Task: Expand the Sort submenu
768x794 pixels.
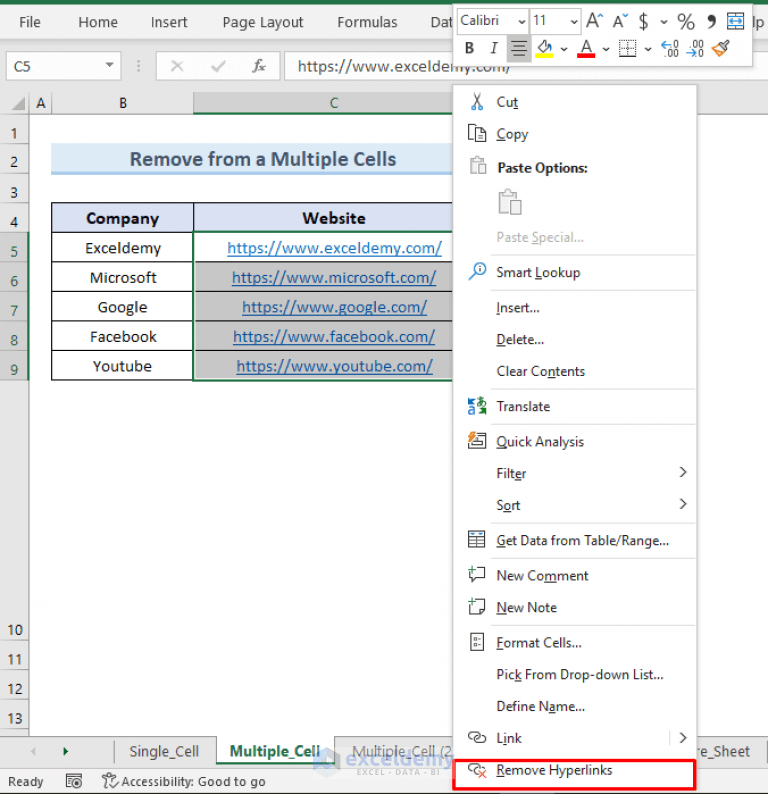Action: click(x=683, y=504)
